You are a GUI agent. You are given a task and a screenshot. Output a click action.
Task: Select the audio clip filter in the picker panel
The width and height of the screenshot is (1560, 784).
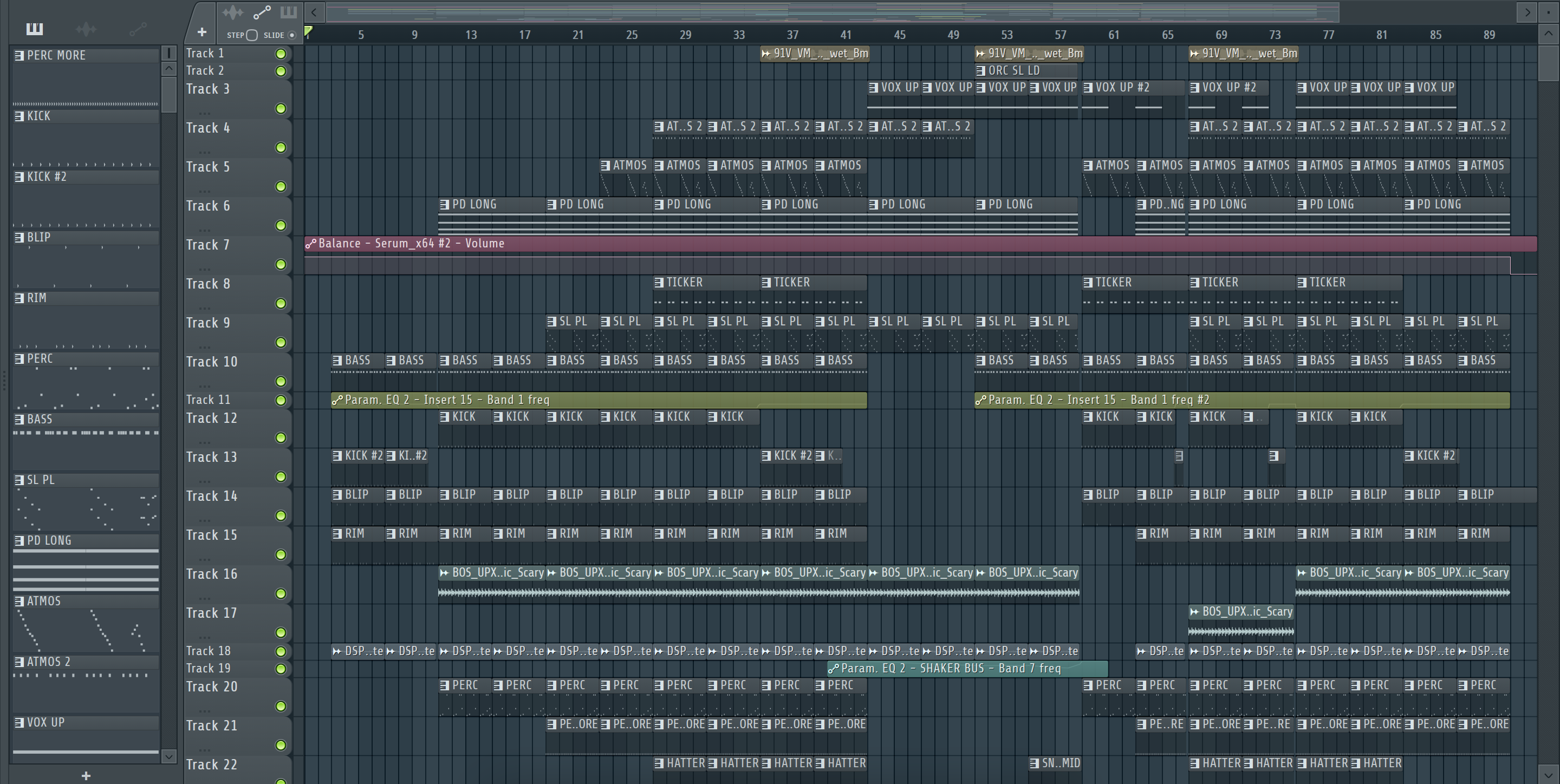(x=86, y=29)
